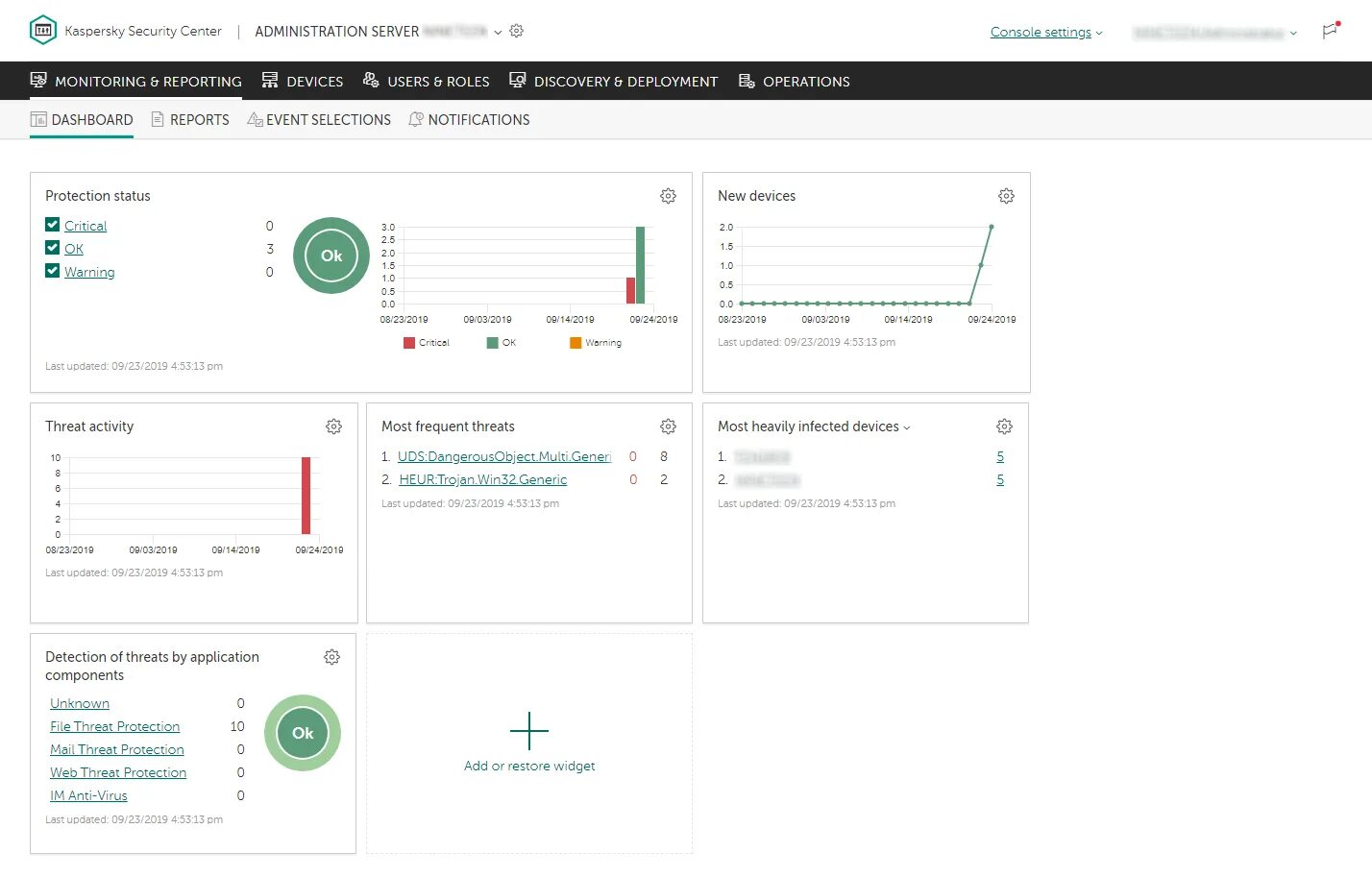Click the Notifications bell icon

coord(416,119)
